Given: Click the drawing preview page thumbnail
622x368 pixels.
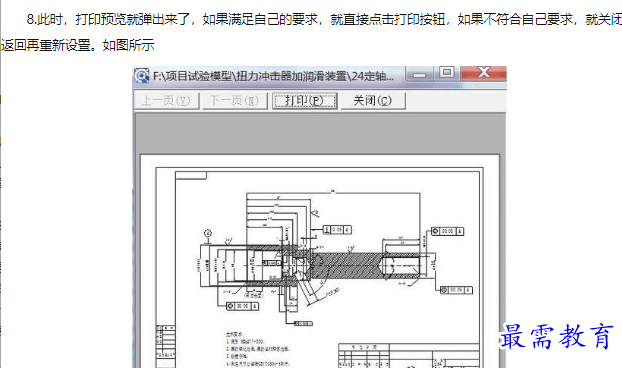Looking at the screenshot, I should click(319, 261).
